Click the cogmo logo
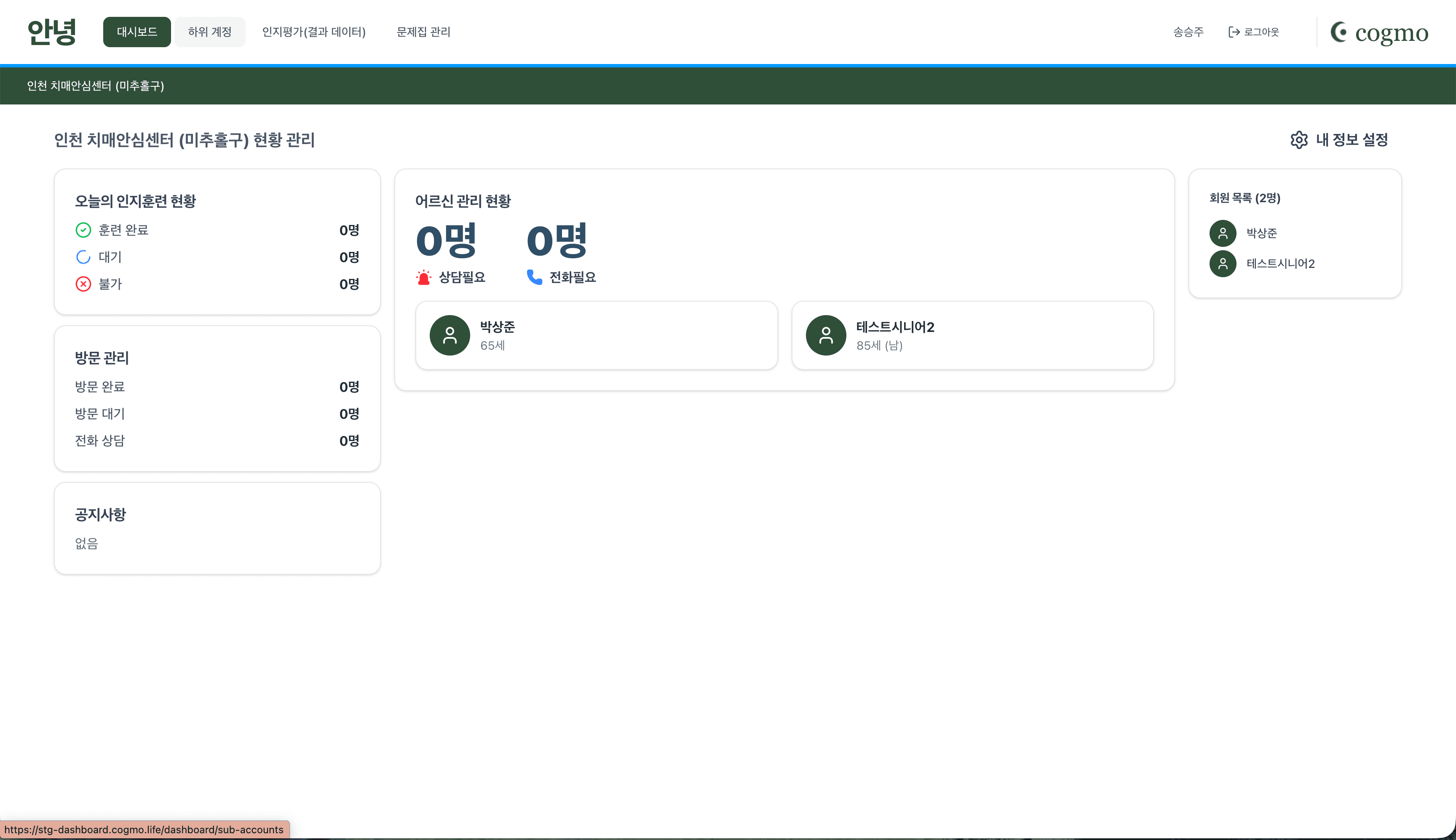 (1379, 32)
